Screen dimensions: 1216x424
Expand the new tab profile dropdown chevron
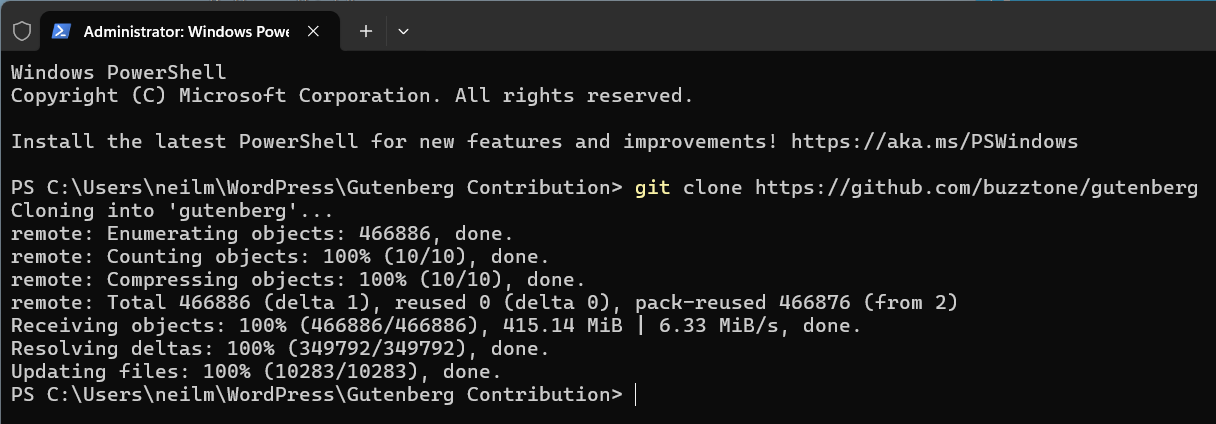click(403, 31)
